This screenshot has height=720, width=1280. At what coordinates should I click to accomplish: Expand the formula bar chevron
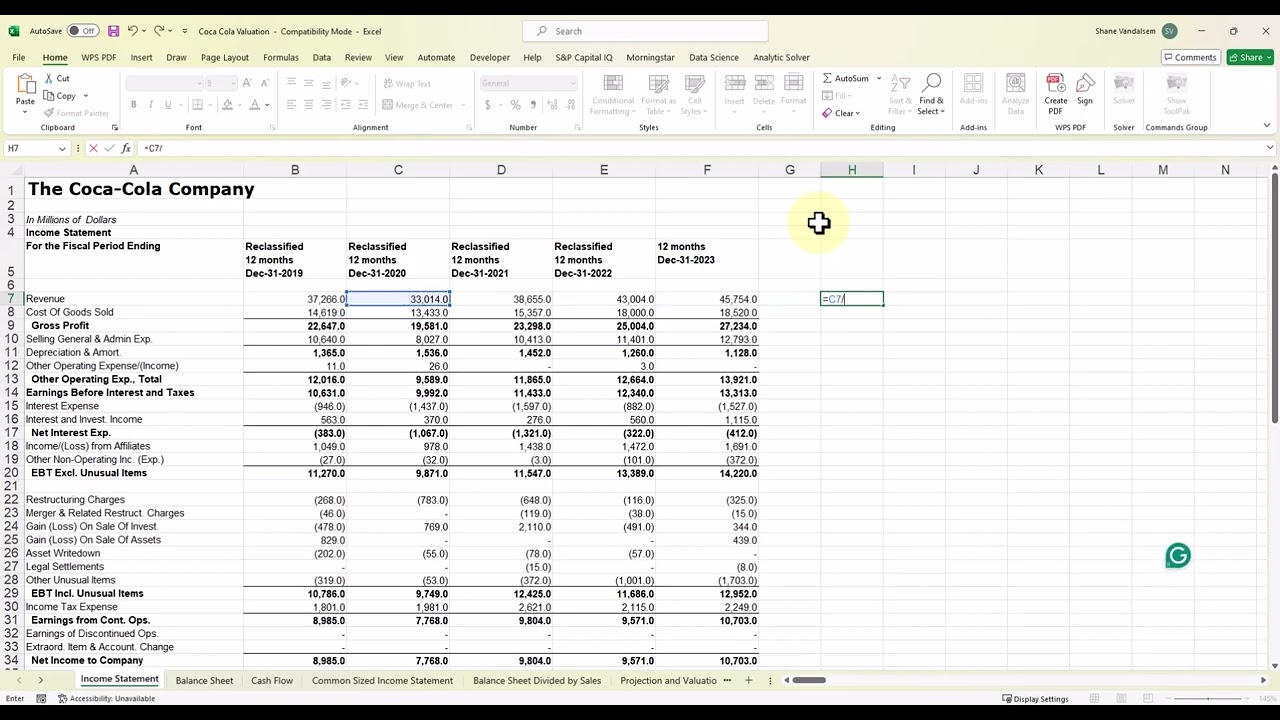pyautogui.click(x=1270, y=148)
